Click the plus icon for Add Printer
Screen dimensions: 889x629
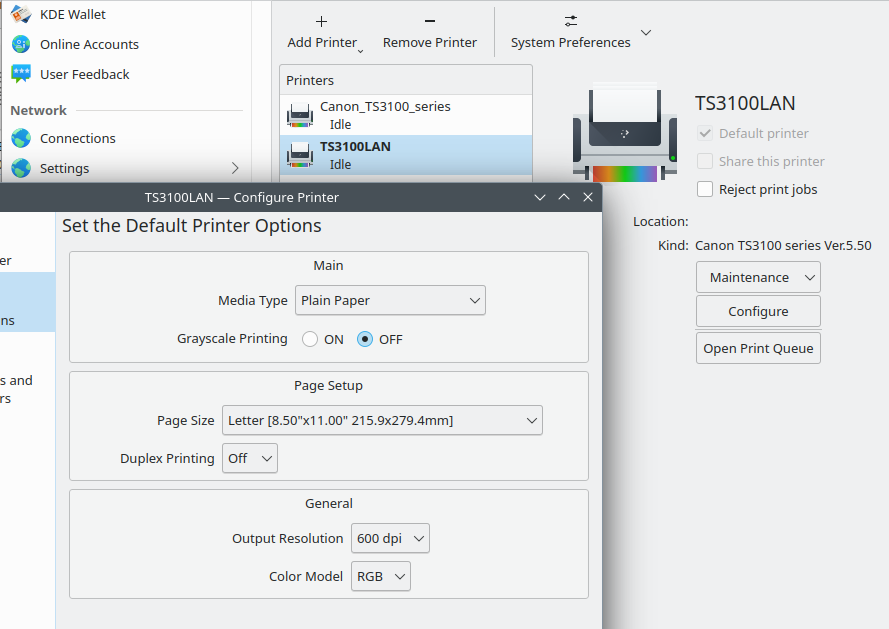point(321,21)
